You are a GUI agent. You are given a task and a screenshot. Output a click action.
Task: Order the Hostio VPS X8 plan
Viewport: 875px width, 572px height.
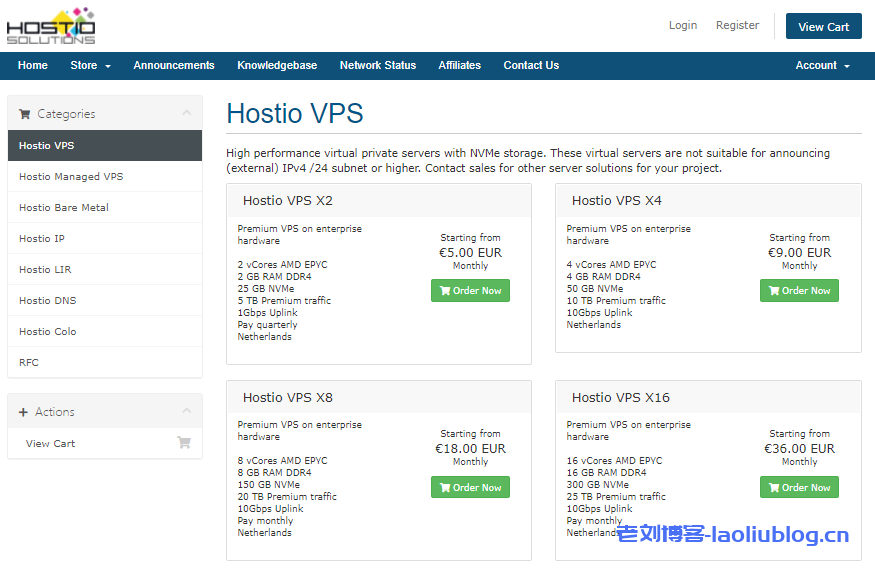pos(470,488)
